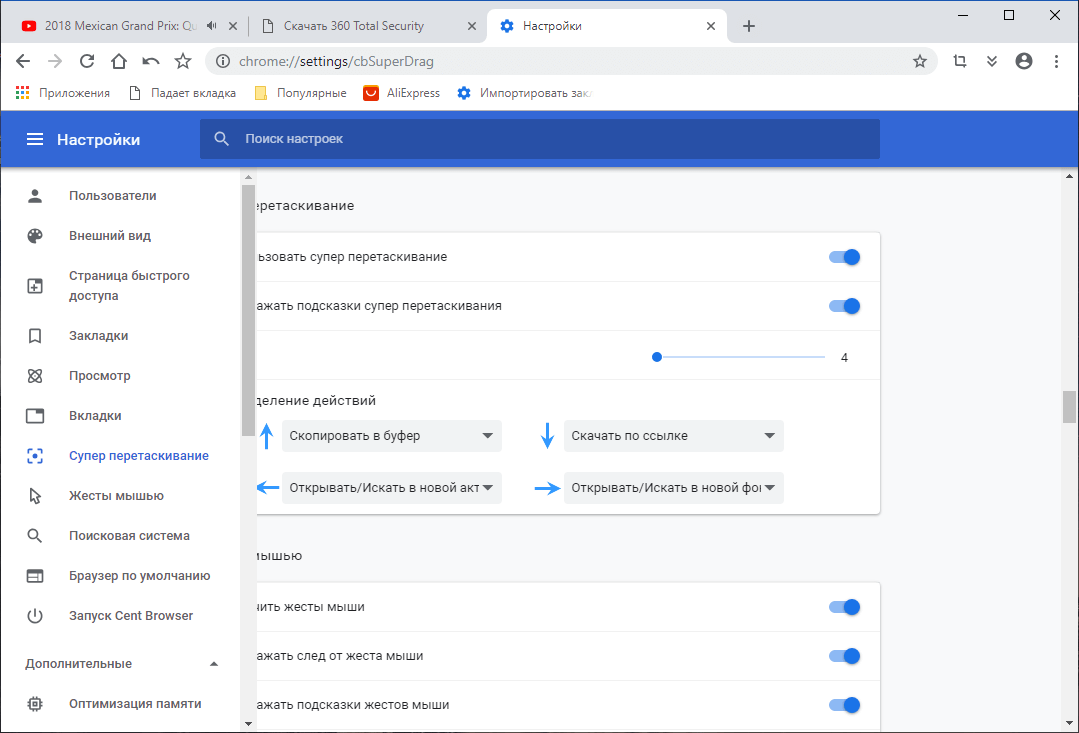
Task: Click the Поиск настроек search field
Action: (540, 139)
